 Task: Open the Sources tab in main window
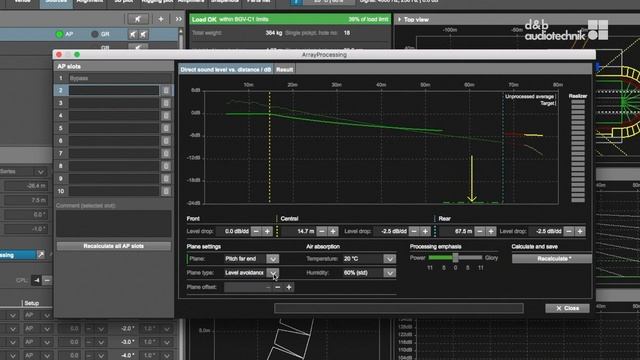pyautogui.click(x=56, y=2)
